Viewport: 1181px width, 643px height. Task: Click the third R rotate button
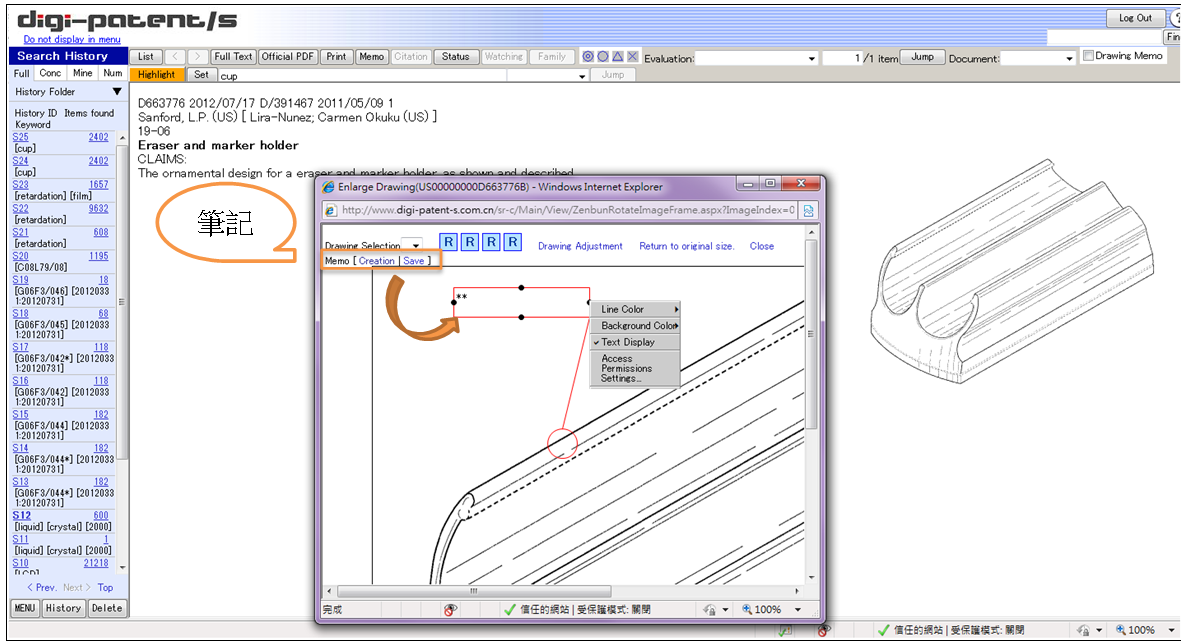491,242
